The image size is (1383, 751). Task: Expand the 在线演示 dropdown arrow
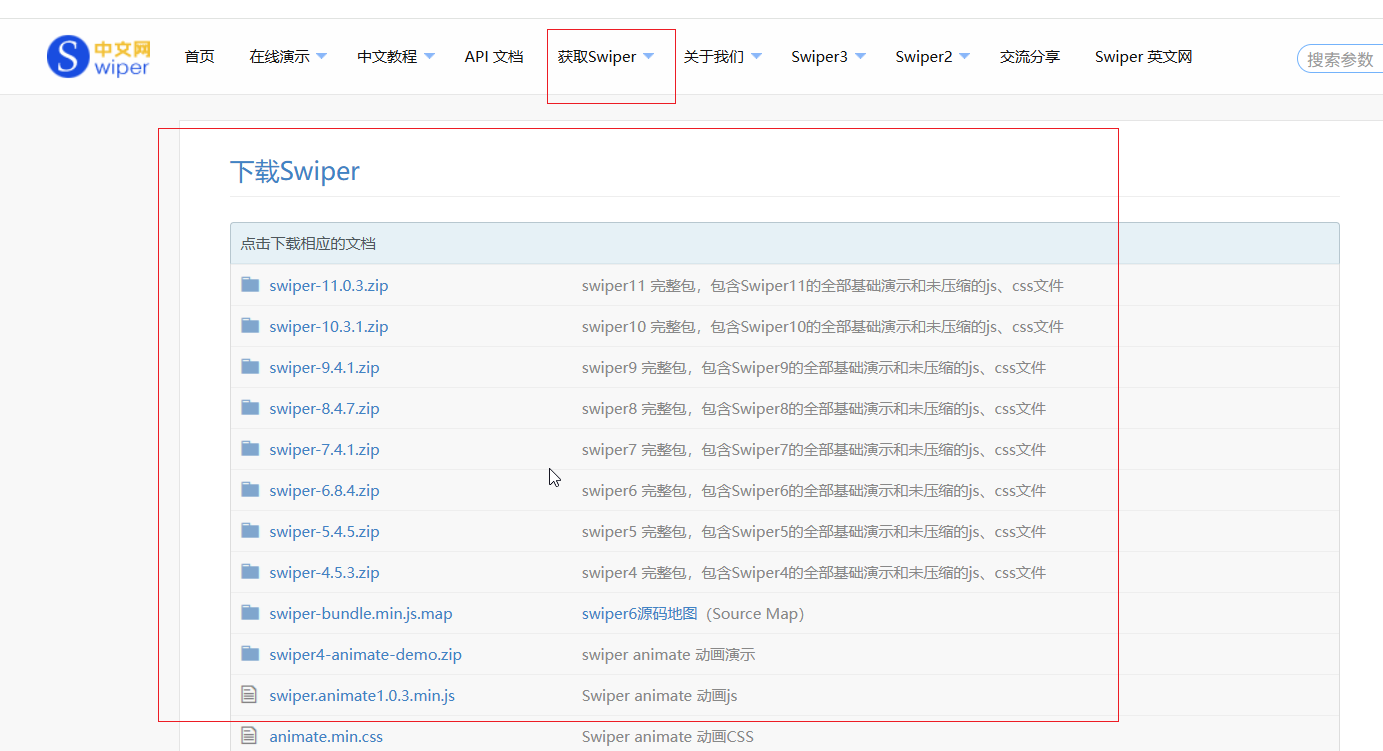pyautogui.click(x=321, y=57)
